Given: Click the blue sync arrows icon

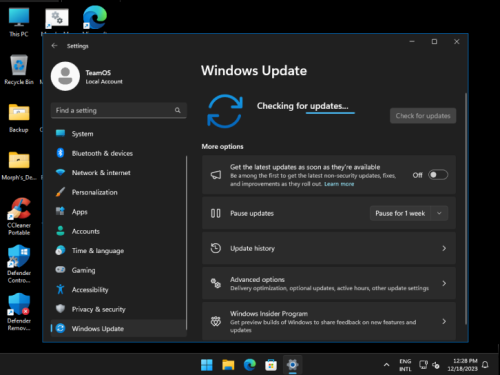Looking at the screenshot, I should [225, 111].
